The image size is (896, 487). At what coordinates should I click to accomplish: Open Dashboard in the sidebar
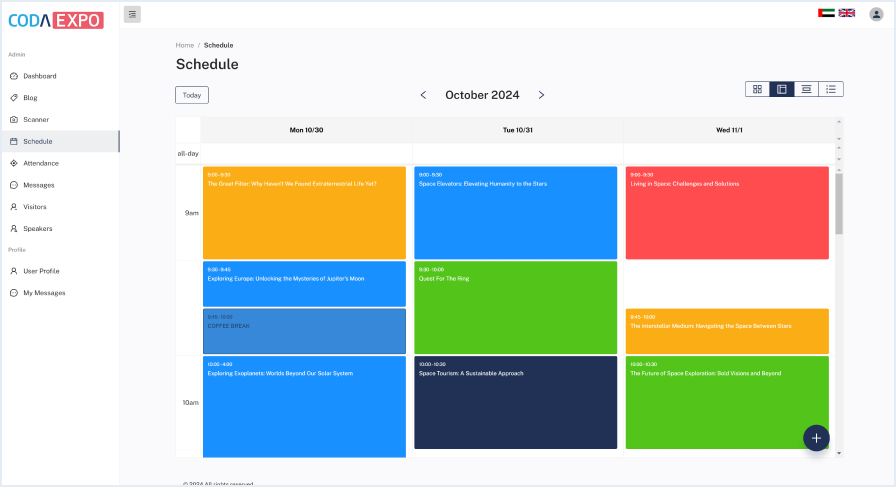39,76
